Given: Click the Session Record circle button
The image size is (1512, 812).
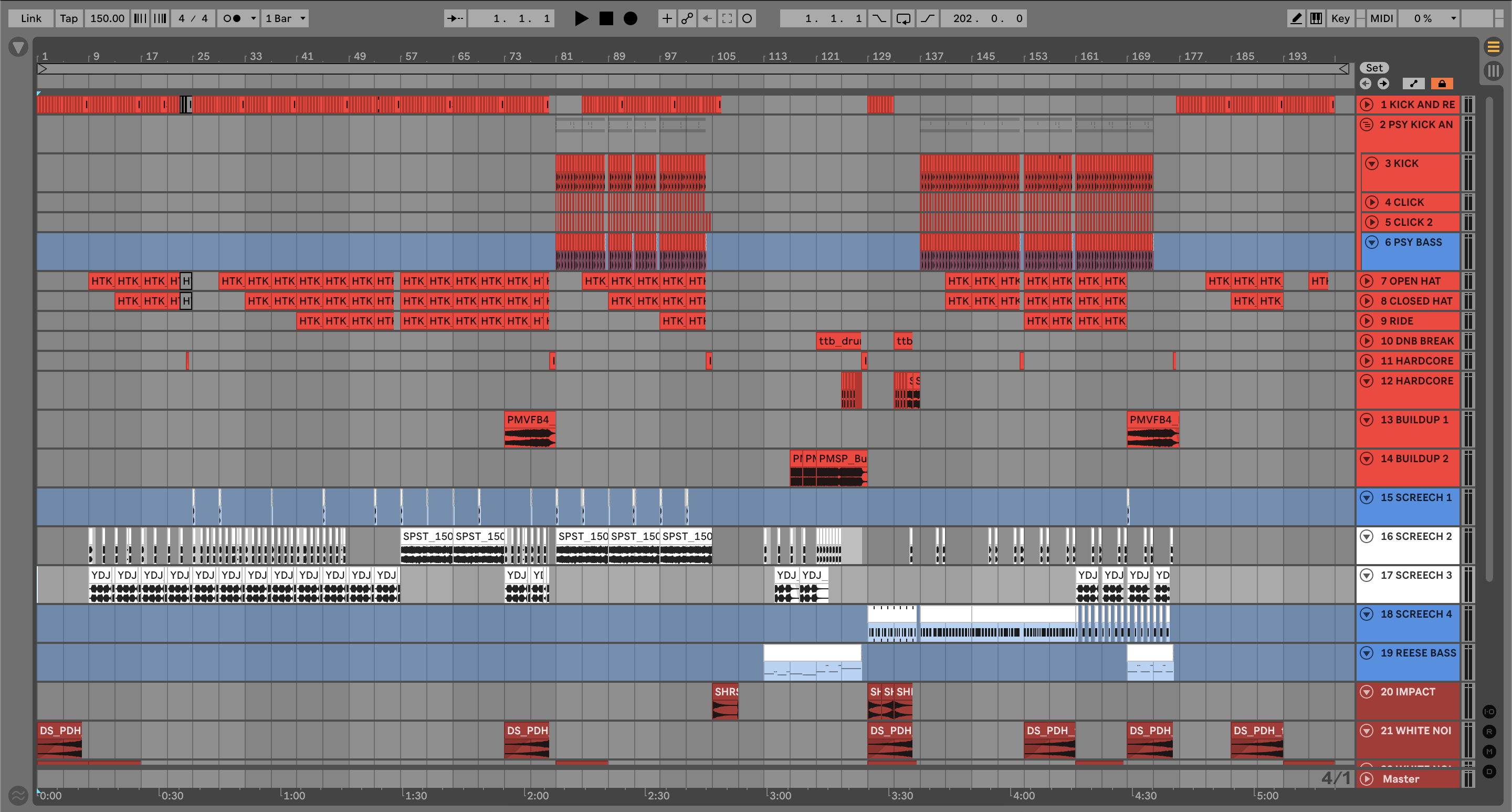Looking at the screenshot, I should [747, 18].
